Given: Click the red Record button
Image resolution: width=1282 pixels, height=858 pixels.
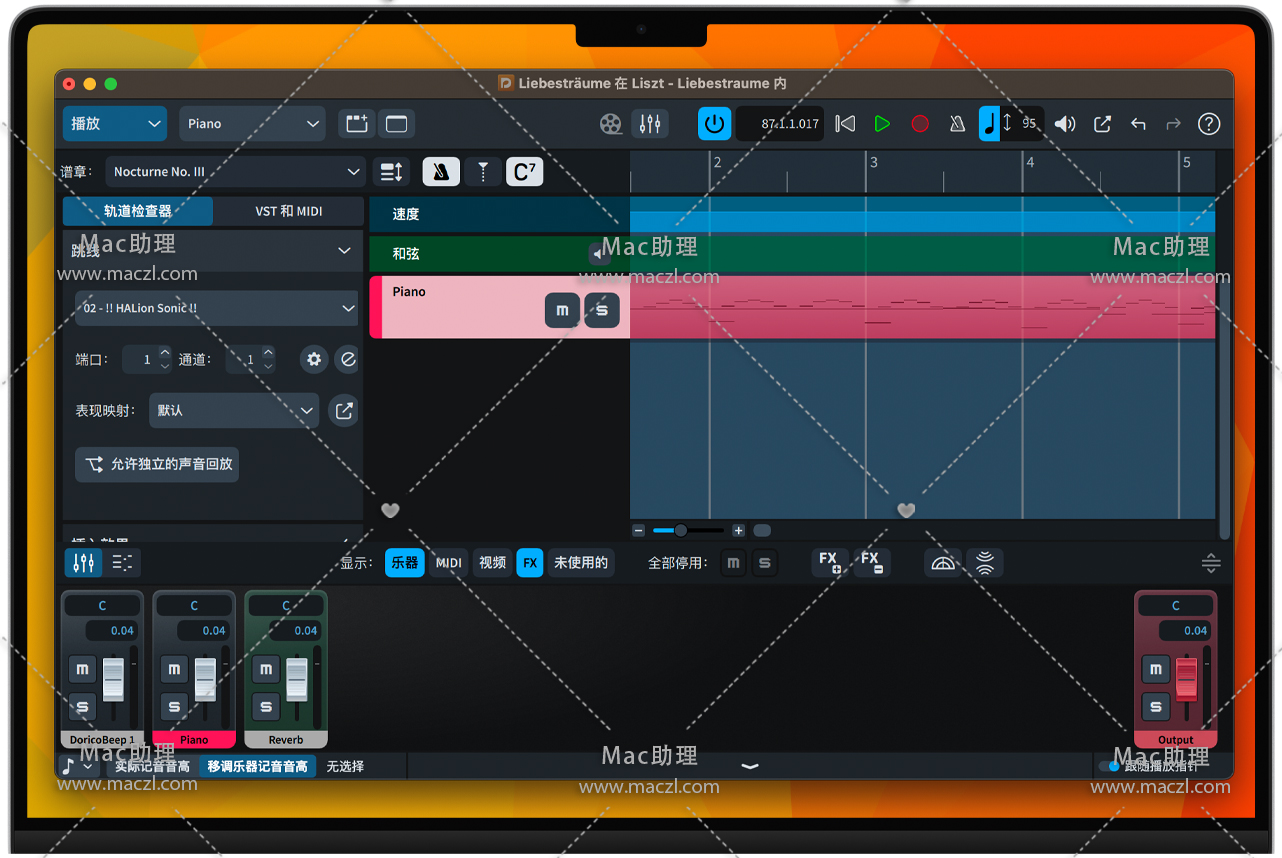Looking at the screenshot, I should [x=920, y=124].
